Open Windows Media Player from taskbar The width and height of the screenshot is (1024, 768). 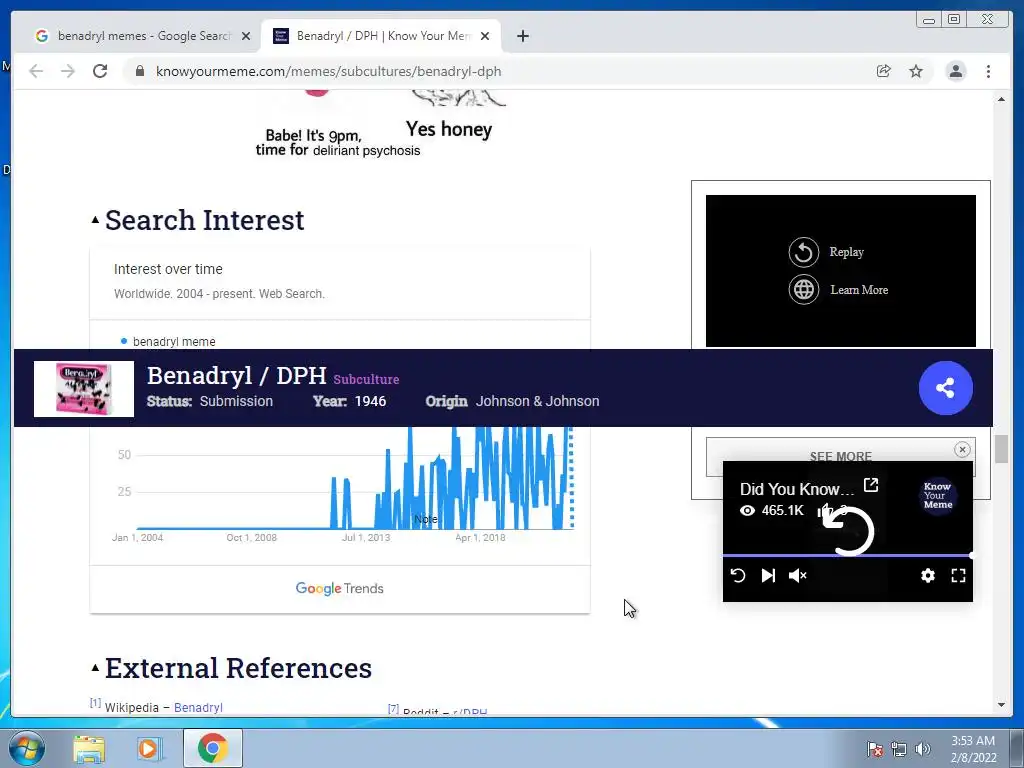click(x=148, y=748)
